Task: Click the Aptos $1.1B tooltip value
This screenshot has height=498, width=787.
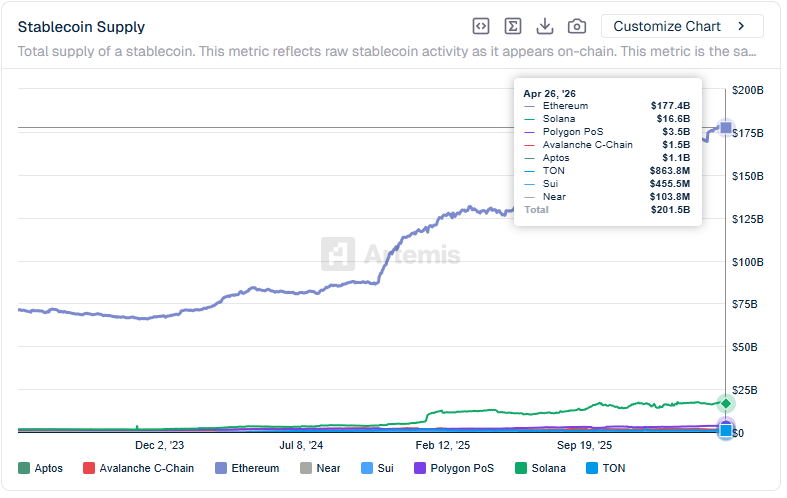Action: click(x=676, y=158)
